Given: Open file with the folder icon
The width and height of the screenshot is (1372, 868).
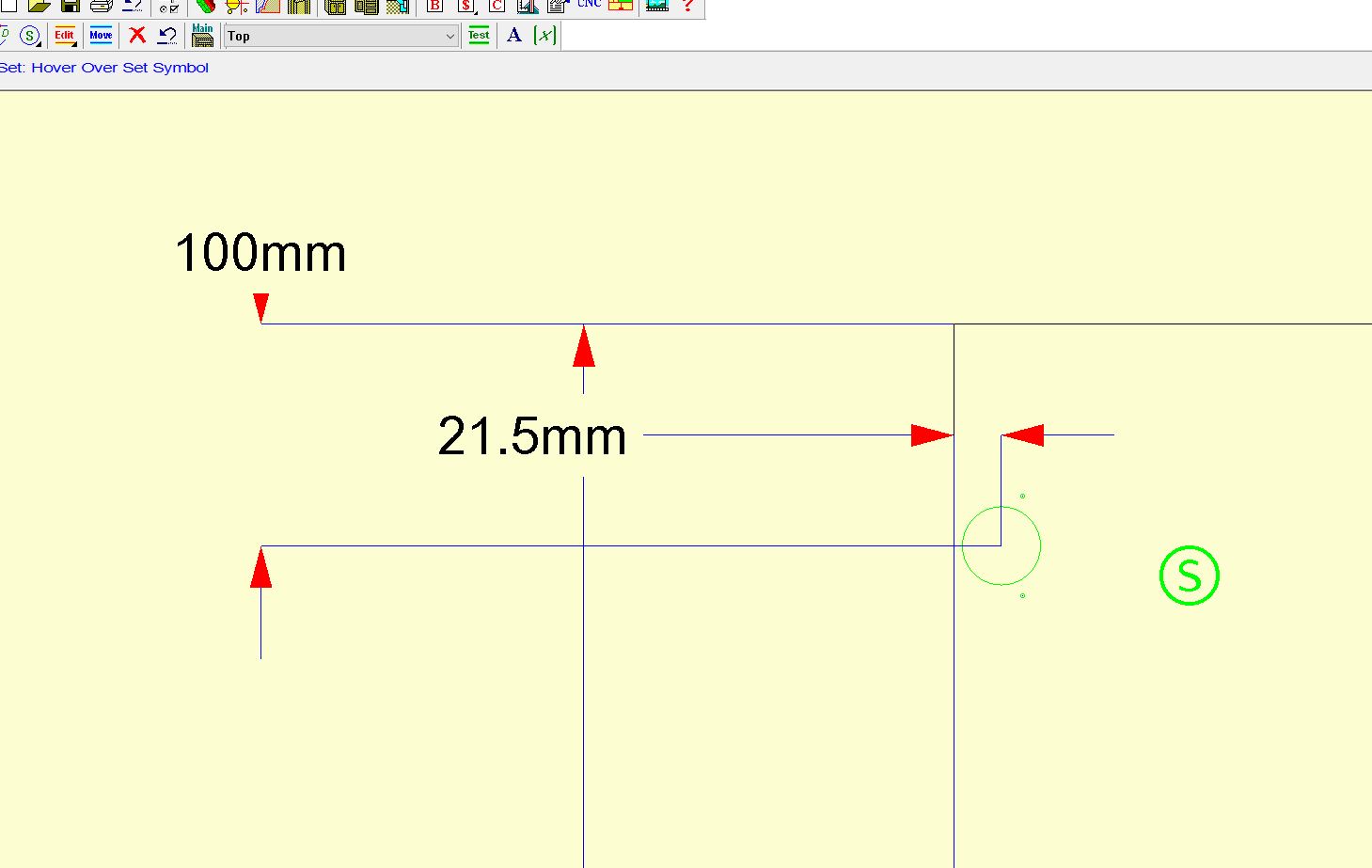Looking at the screenshot, I should pos(39,6).
